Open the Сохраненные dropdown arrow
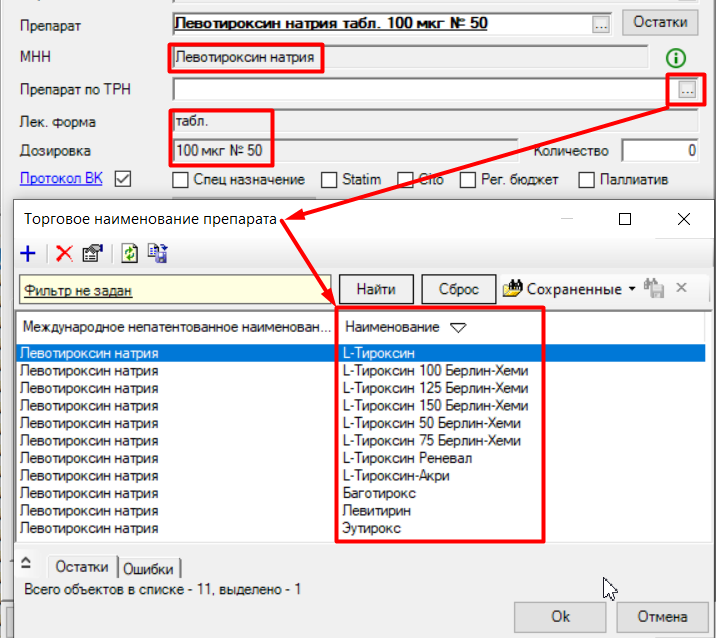This screenshot has height=638, width=716. click(632, 289)
